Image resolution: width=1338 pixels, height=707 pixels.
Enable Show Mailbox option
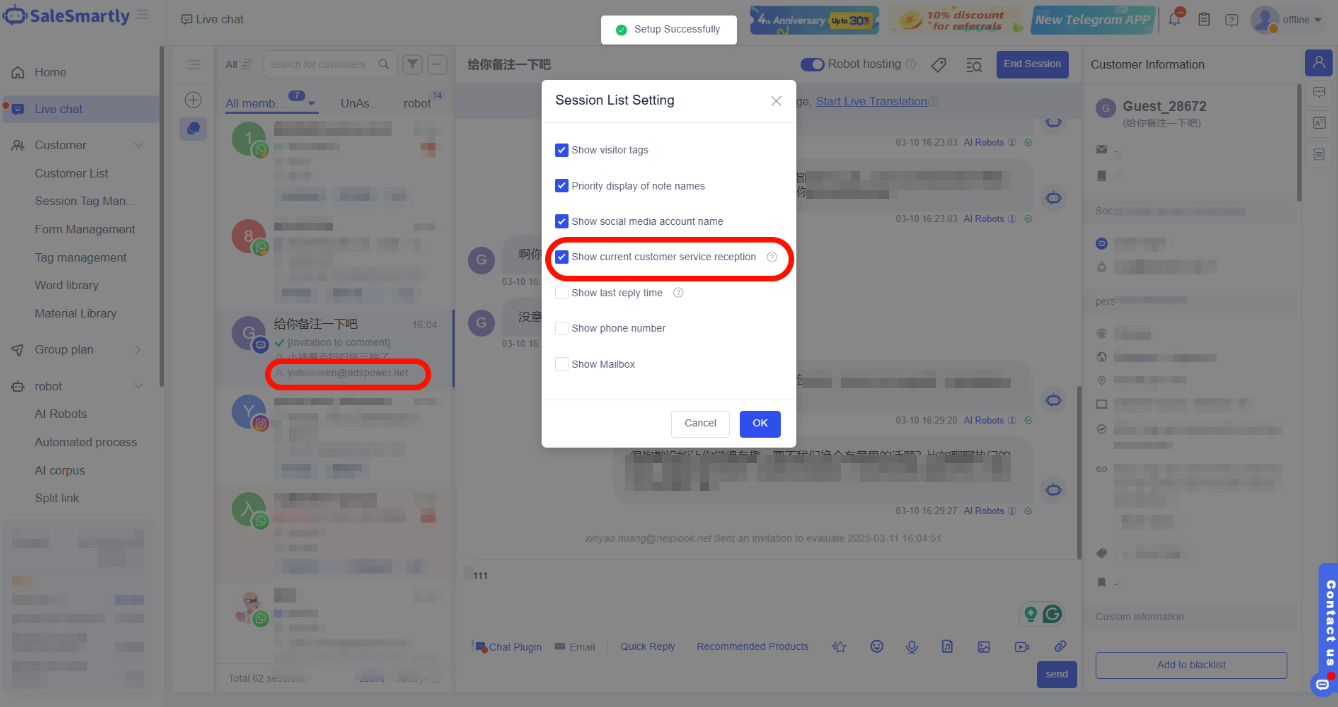(x=562, y=364)
